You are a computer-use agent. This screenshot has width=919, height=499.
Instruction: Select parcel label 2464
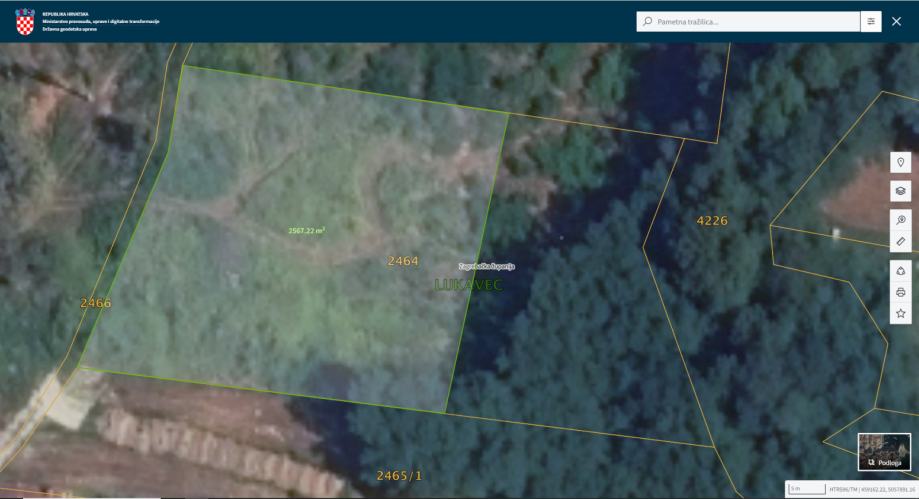[x=403, y=261]
